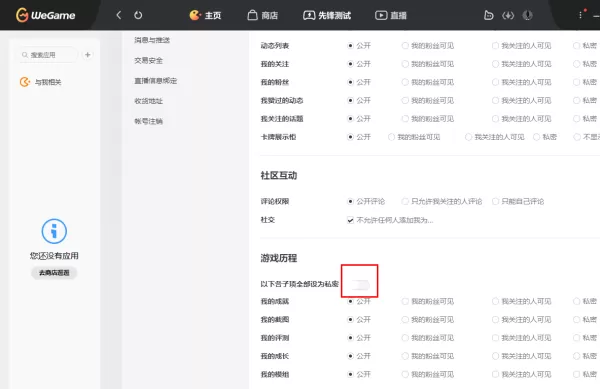Click the 社区互动 section heading
The image size is (600, 389).
[279, 176]
